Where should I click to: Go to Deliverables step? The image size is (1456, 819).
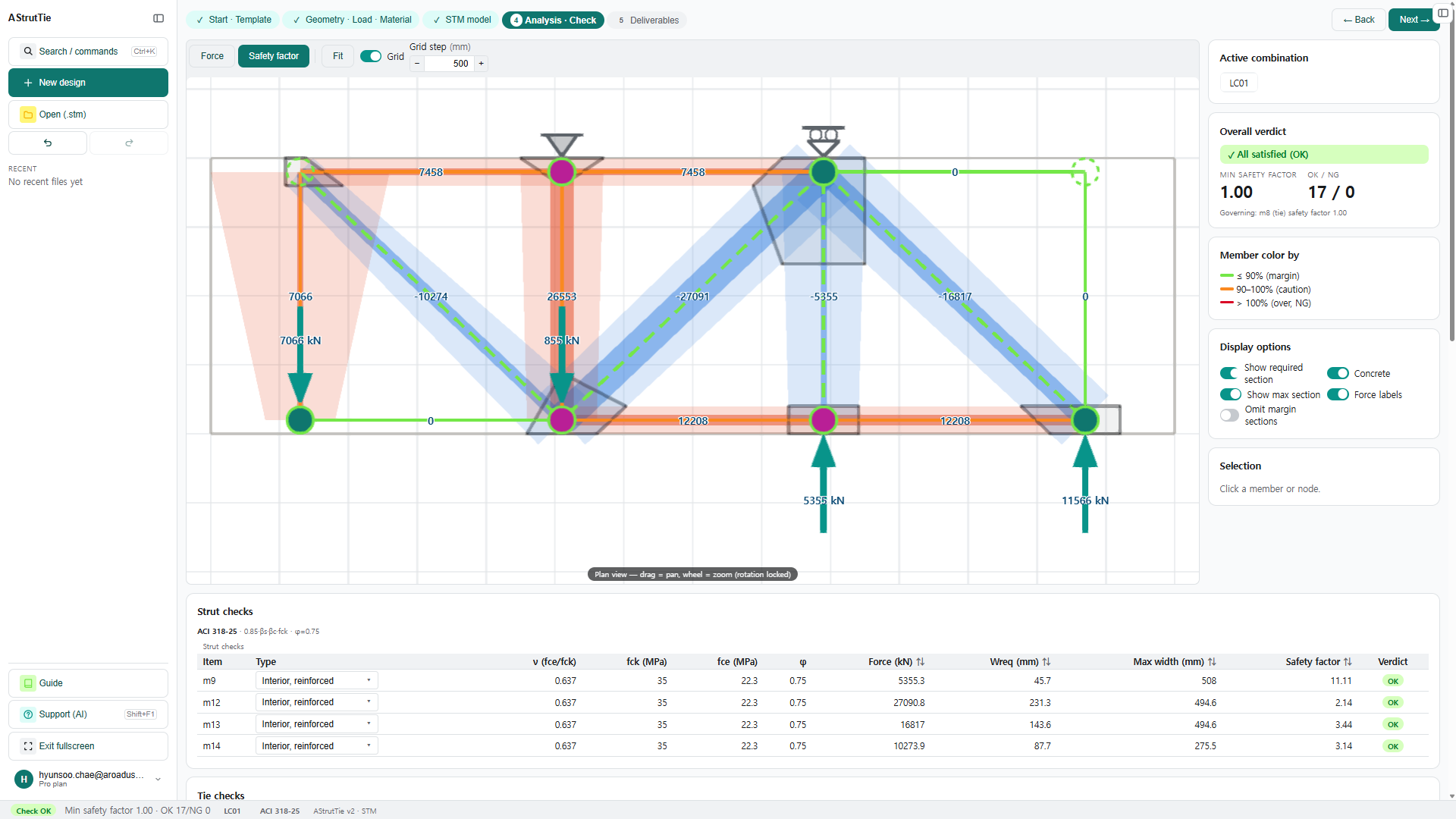click(x=648, y=20)
